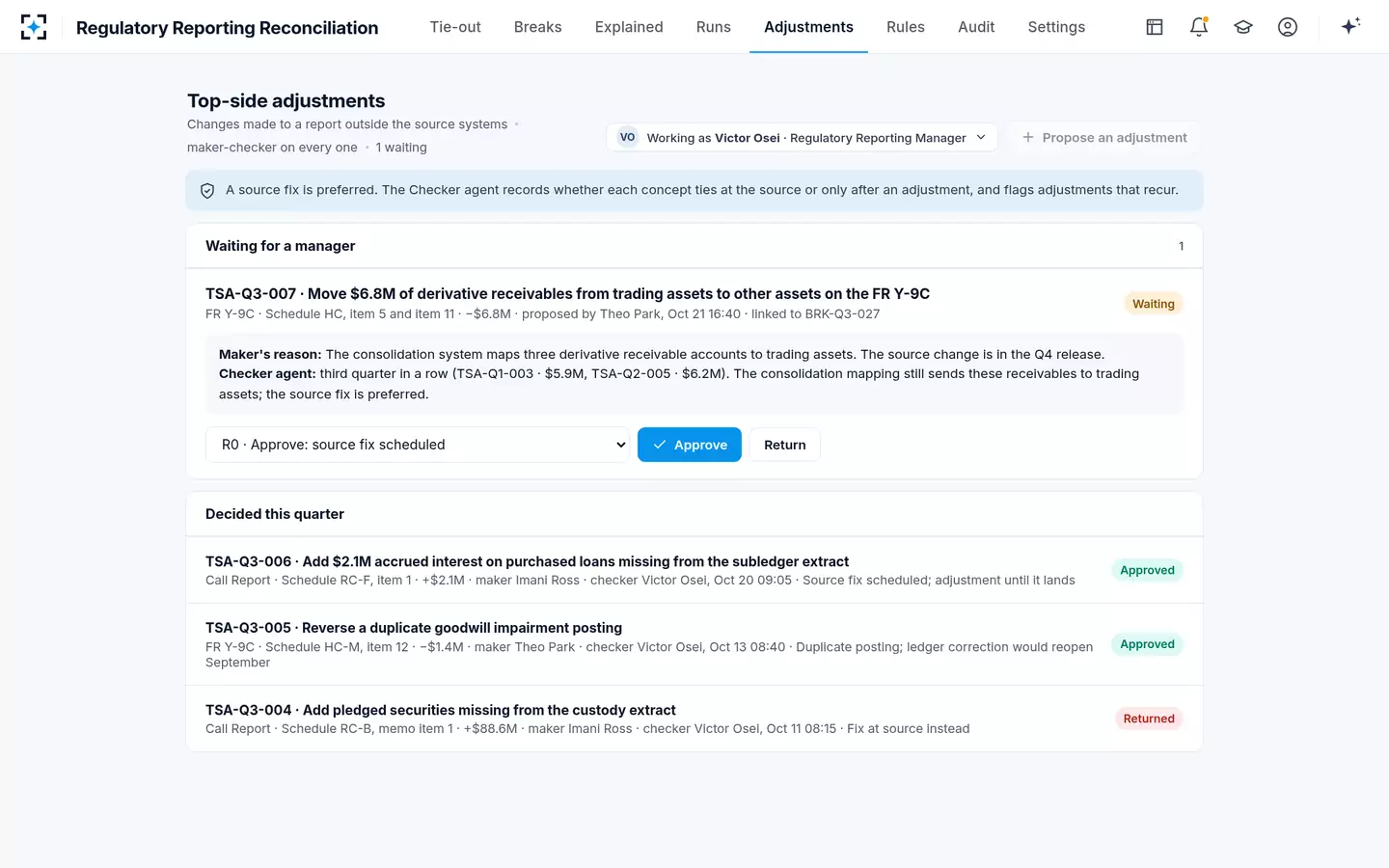
Task: Open the Audit tab
Action: coord(976,27)
